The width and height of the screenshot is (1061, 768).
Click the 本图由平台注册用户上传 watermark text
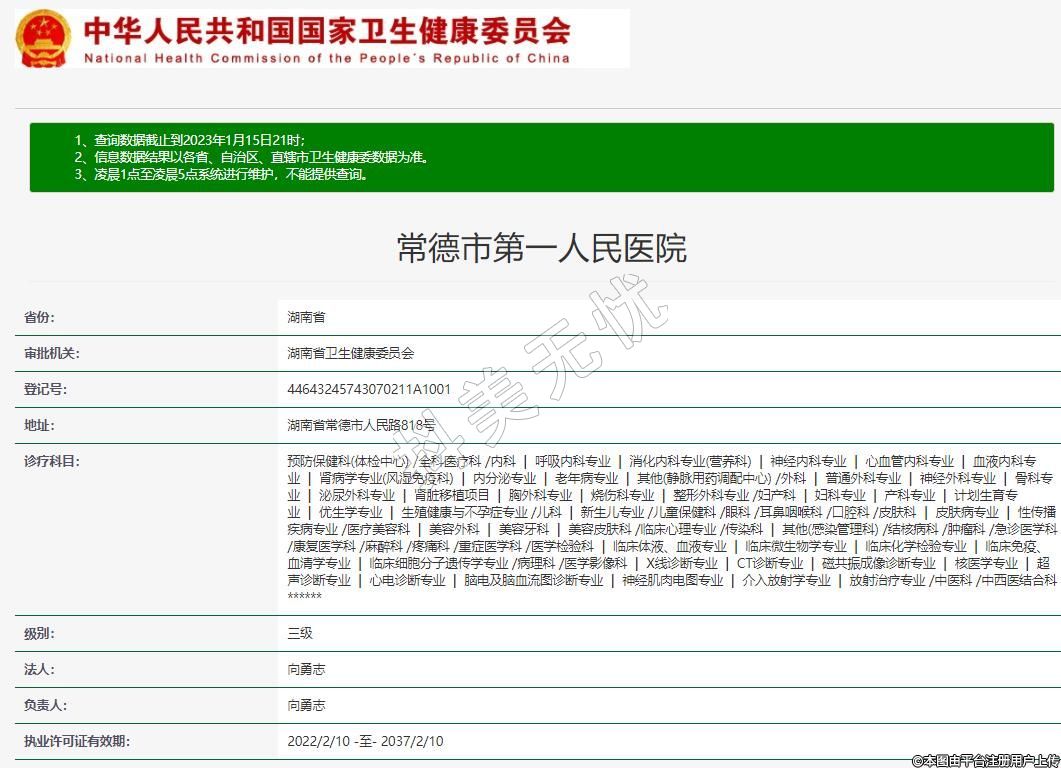point(985,760)
